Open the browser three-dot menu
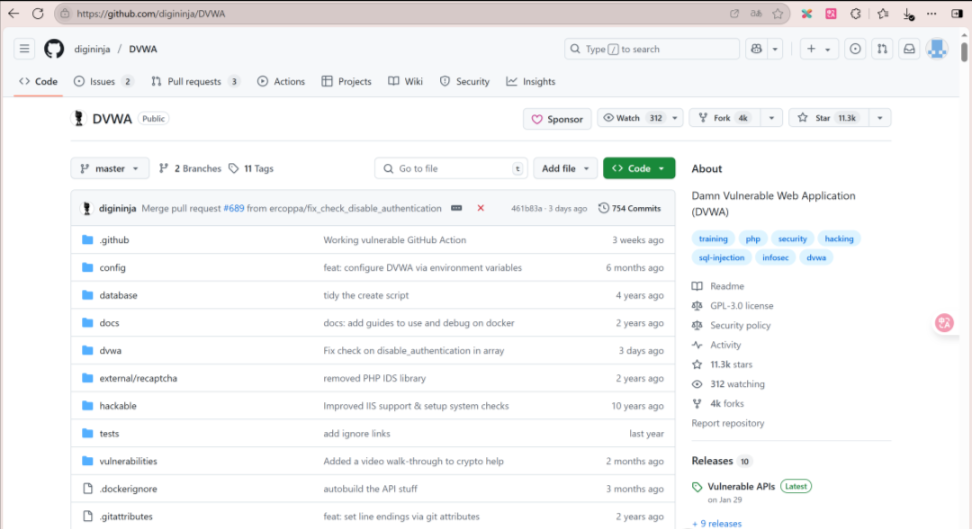Image resolution: width=972 pixels, height=529 pixels. click(x=932, y=14)
